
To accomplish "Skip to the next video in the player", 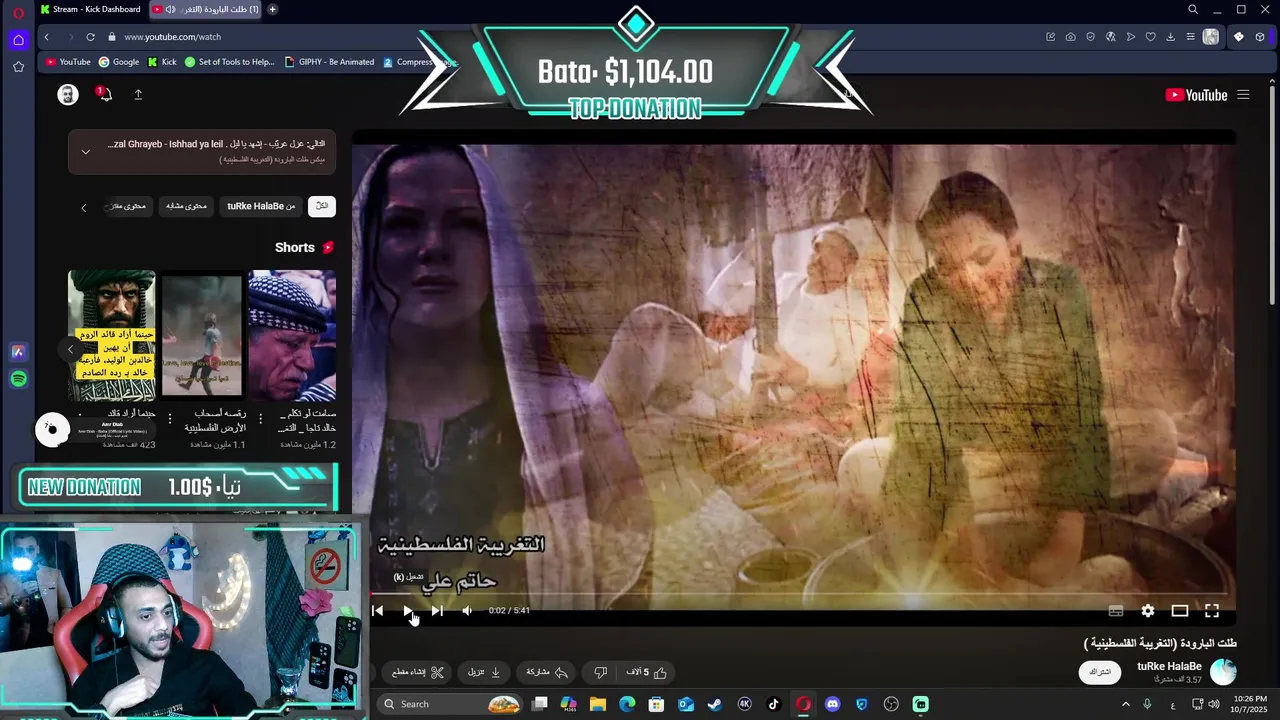I will [437, 610].
